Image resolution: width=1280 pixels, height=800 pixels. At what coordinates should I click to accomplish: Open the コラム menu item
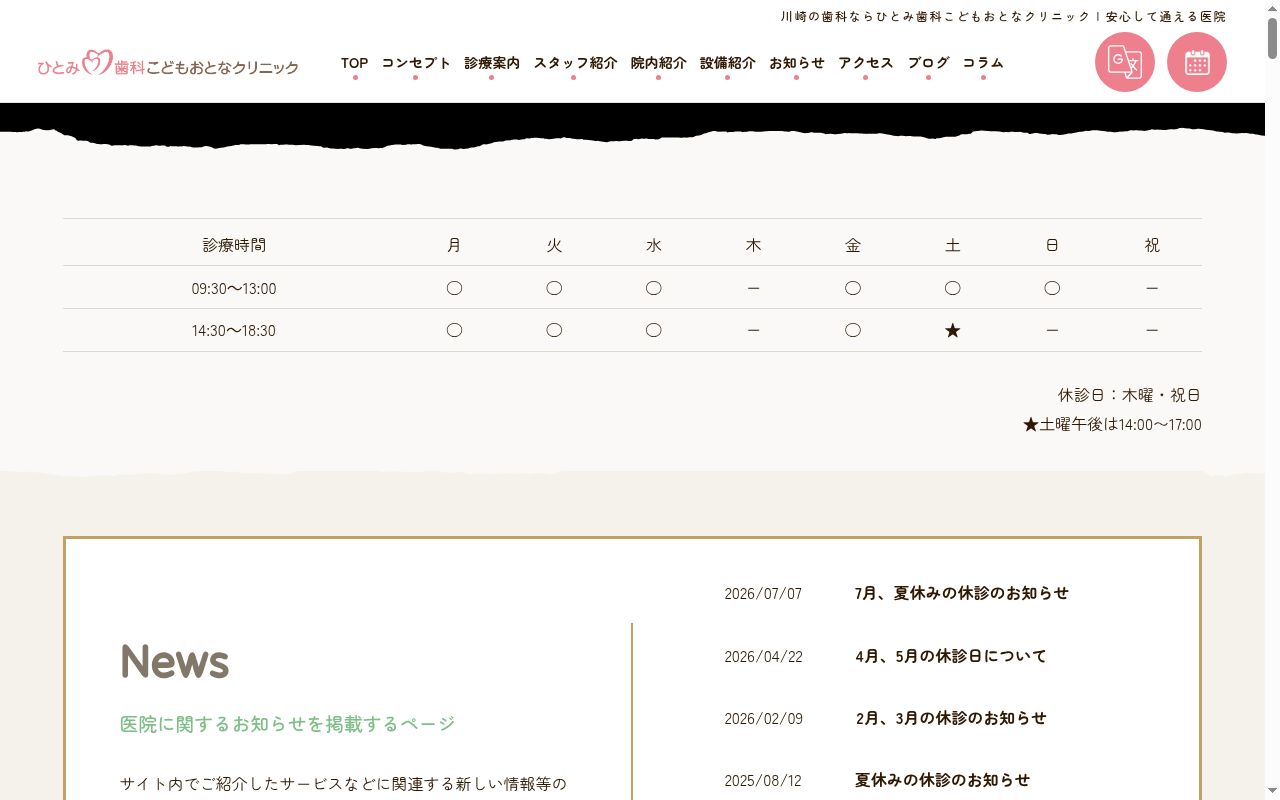[983, 63]
